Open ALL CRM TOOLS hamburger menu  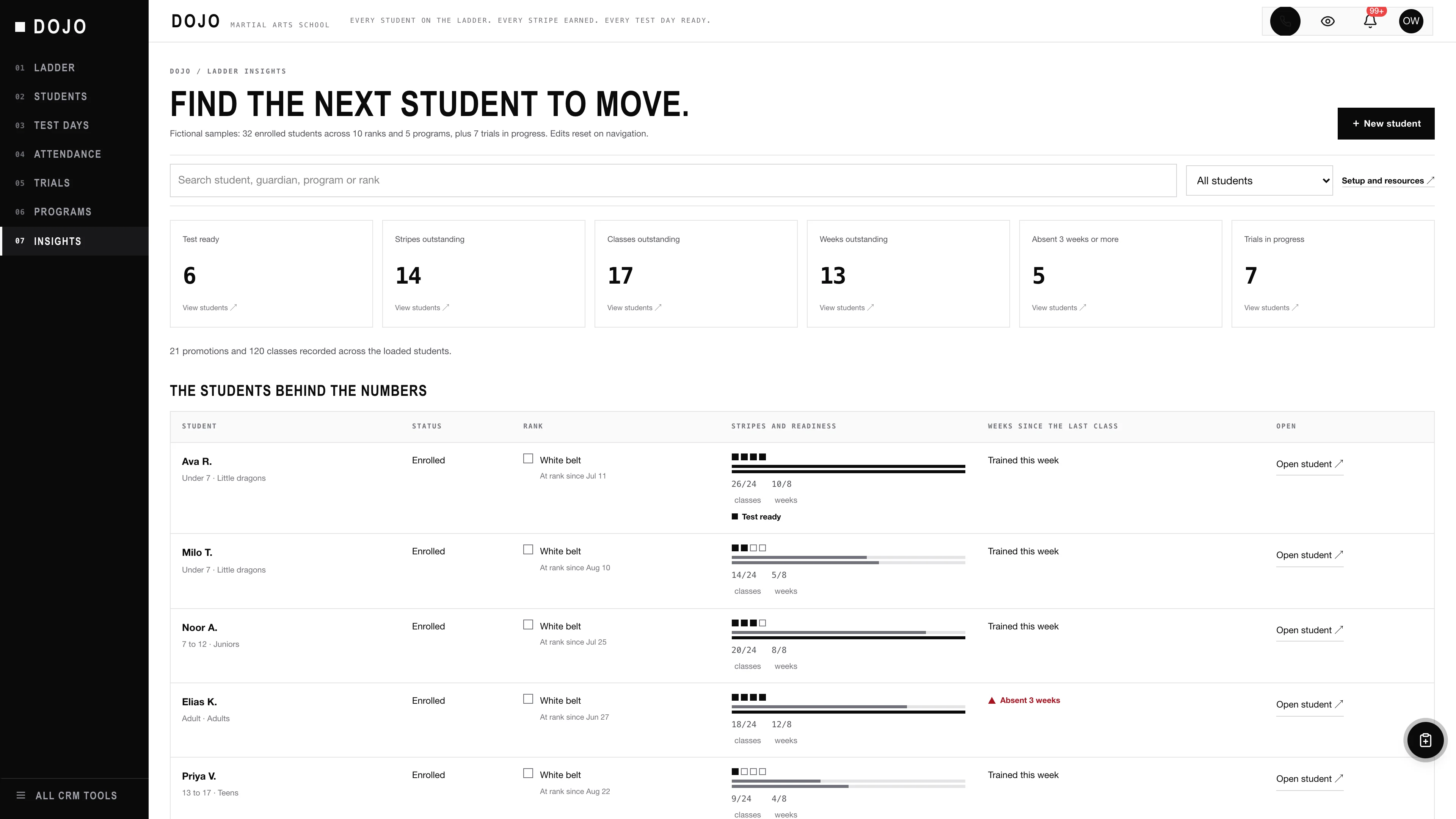coord(67,795)
